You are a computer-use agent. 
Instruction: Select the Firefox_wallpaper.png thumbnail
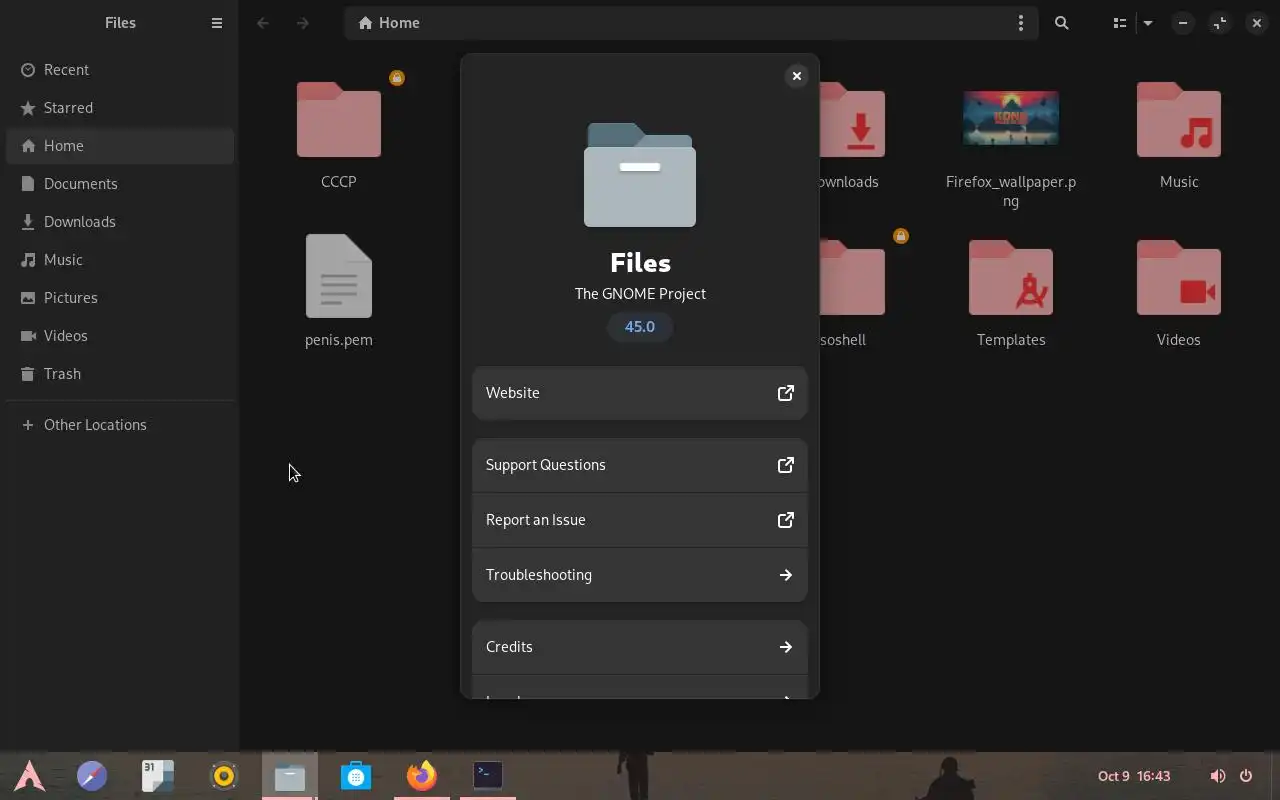1011,118
